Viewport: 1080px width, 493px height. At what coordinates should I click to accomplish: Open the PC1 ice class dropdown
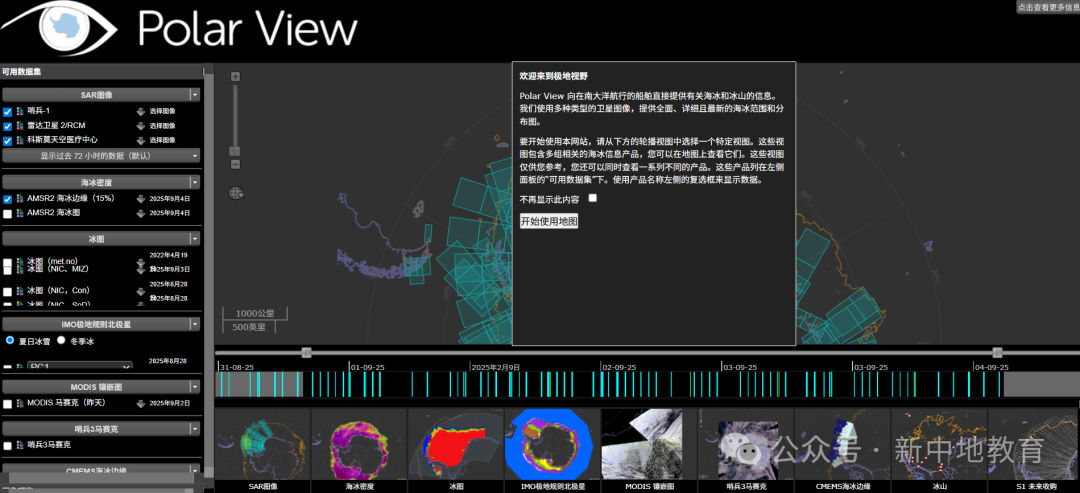coord(79,367)
